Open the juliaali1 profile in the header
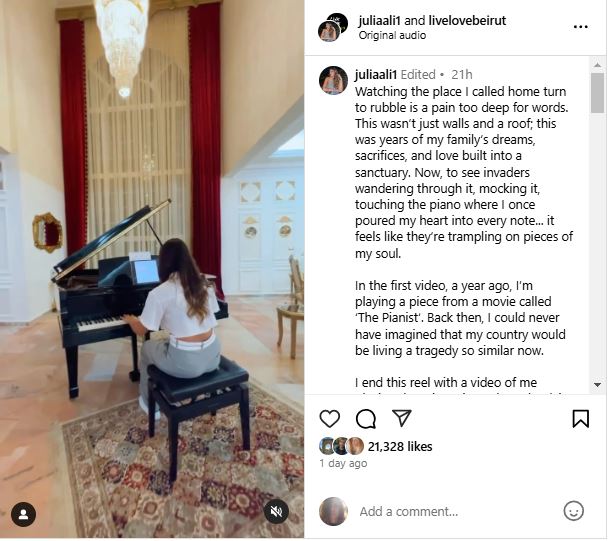The width and height of the screenshot is (608, 541). pyautogui.click(x=380, y=21)
